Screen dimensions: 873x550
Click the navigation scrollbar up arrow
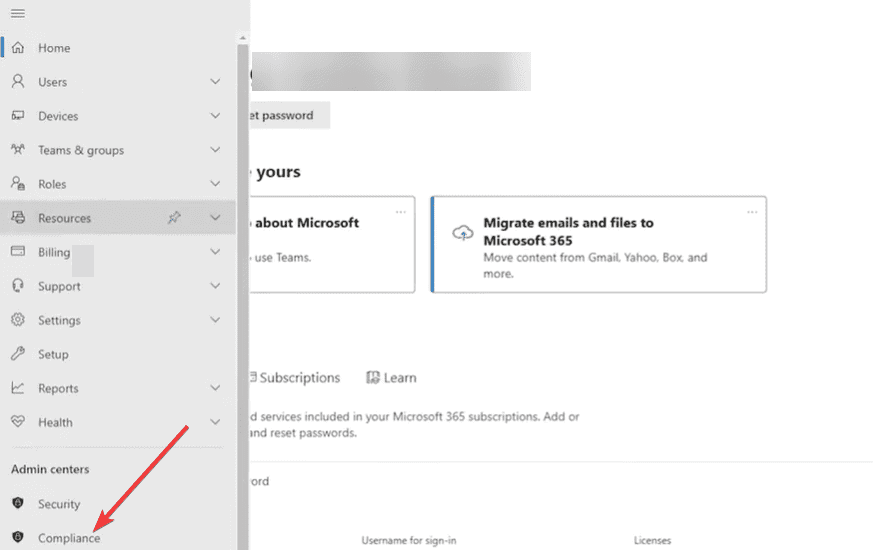click(243, 38)
